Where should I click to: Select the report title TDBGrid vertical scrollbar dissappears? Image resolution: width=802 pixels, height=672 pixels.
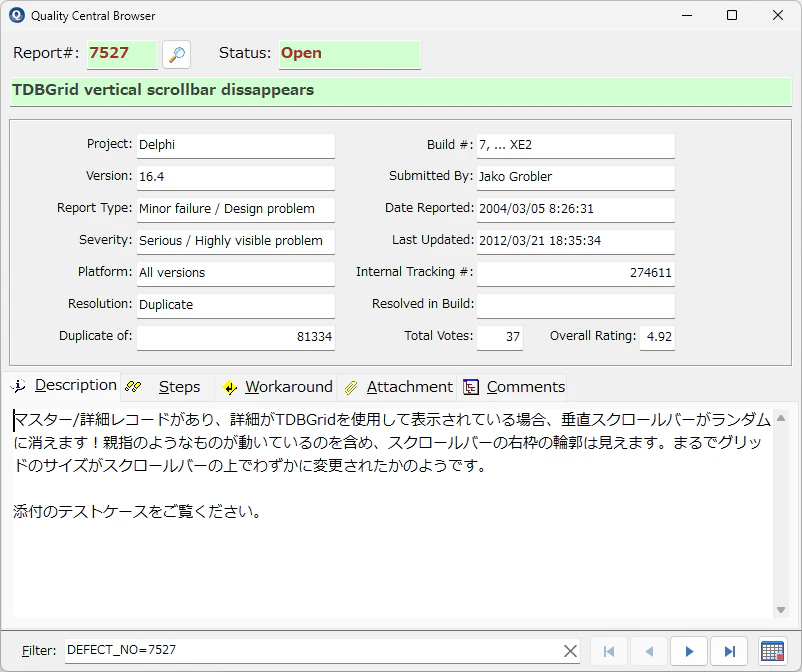click(400, 91)
